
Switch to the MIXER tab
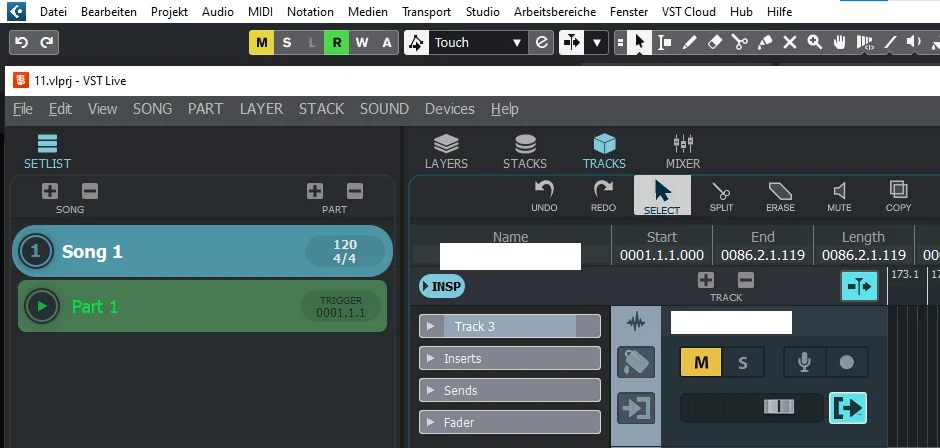tap(683, 152)
